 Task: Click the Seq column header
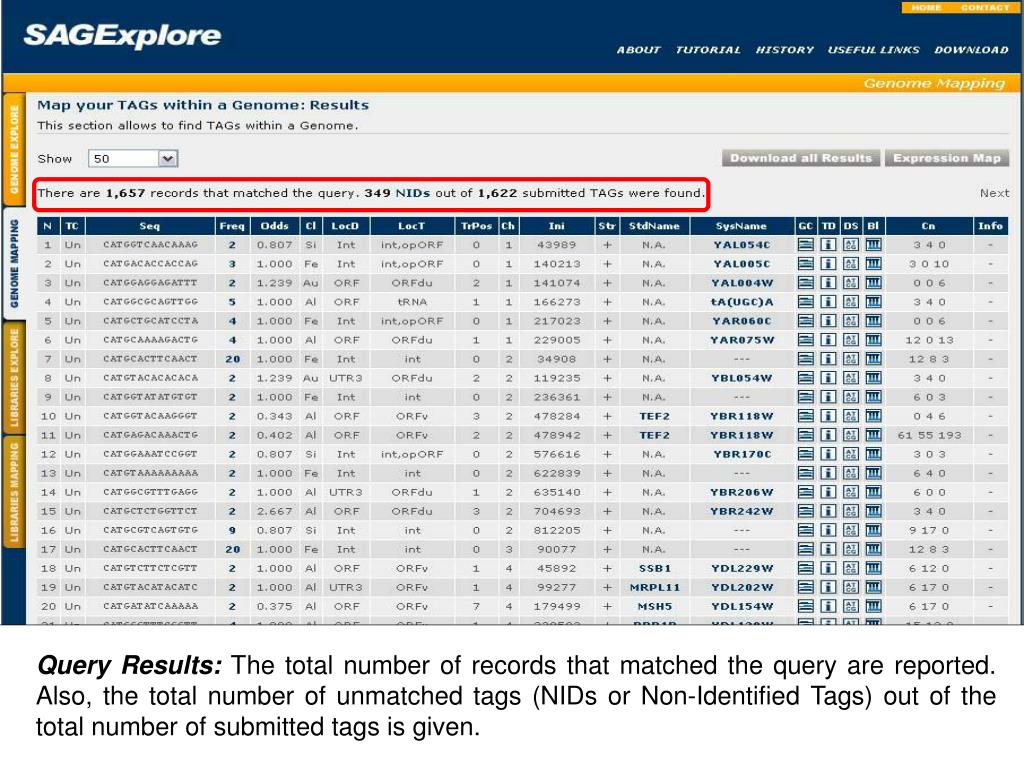pos(150,226)
